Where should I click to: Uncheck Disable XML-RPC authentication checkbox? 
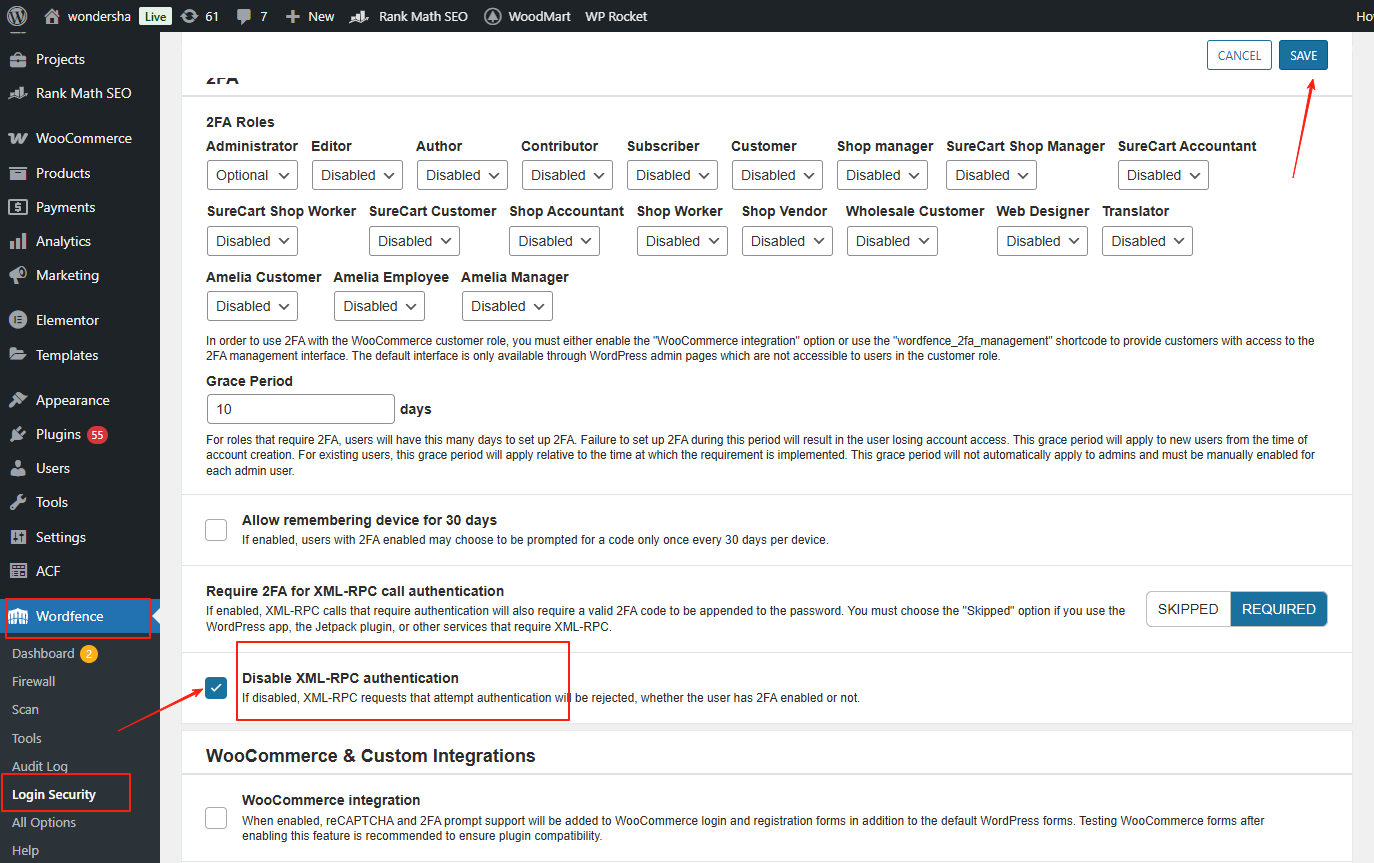[216, 688]
